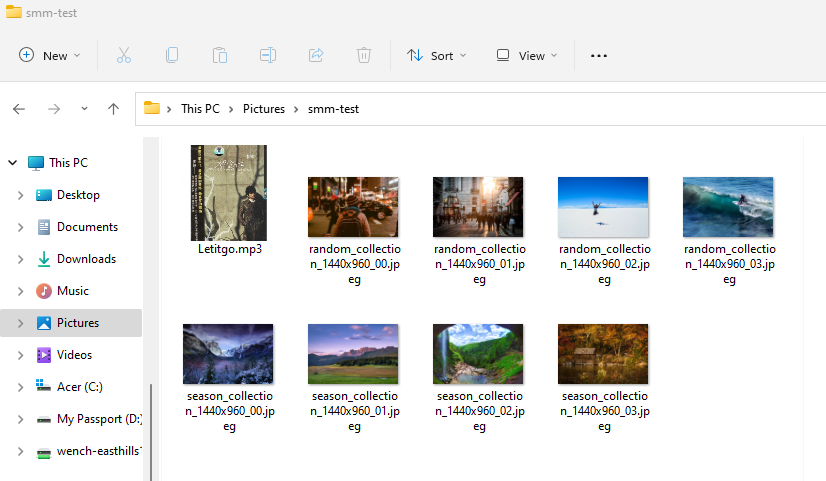The height and width of the screenshot is (481, 826).
Task: Open the New item dropdown
Action: click(x=50, y=55)
